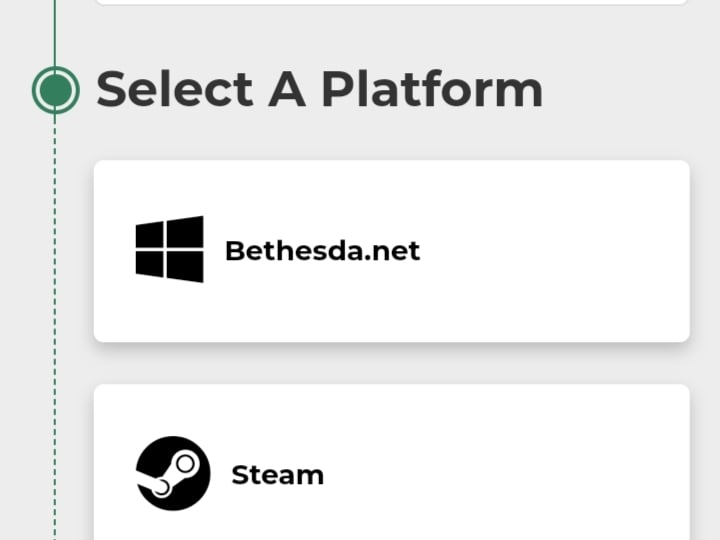The height and width of the screenshot is (540, 720).
Task: Click the gray gap between platform cards
Action: [x=391, y=363]
